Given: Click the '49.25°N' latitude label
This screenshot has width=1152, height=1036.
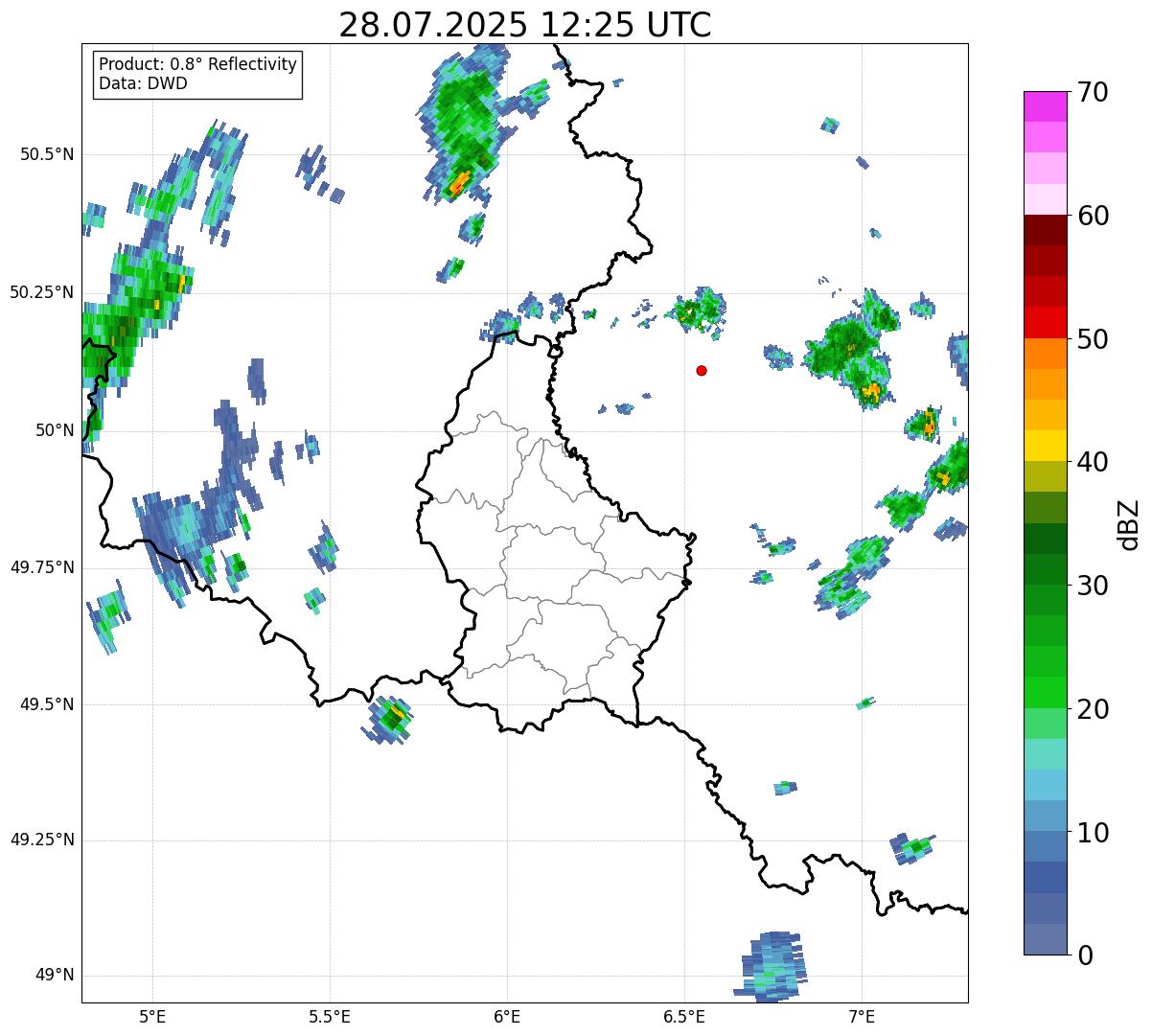Looking at the screenshot, I should pyautogui.click(x=42, y=840).
